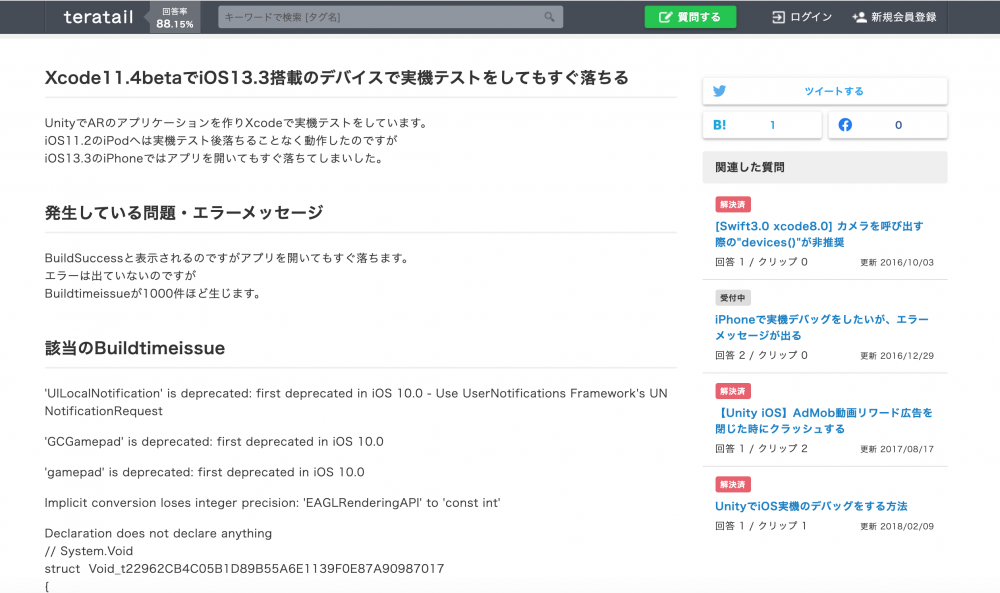
Task: Click the pencil icon on 質問する
Action: 665,17
